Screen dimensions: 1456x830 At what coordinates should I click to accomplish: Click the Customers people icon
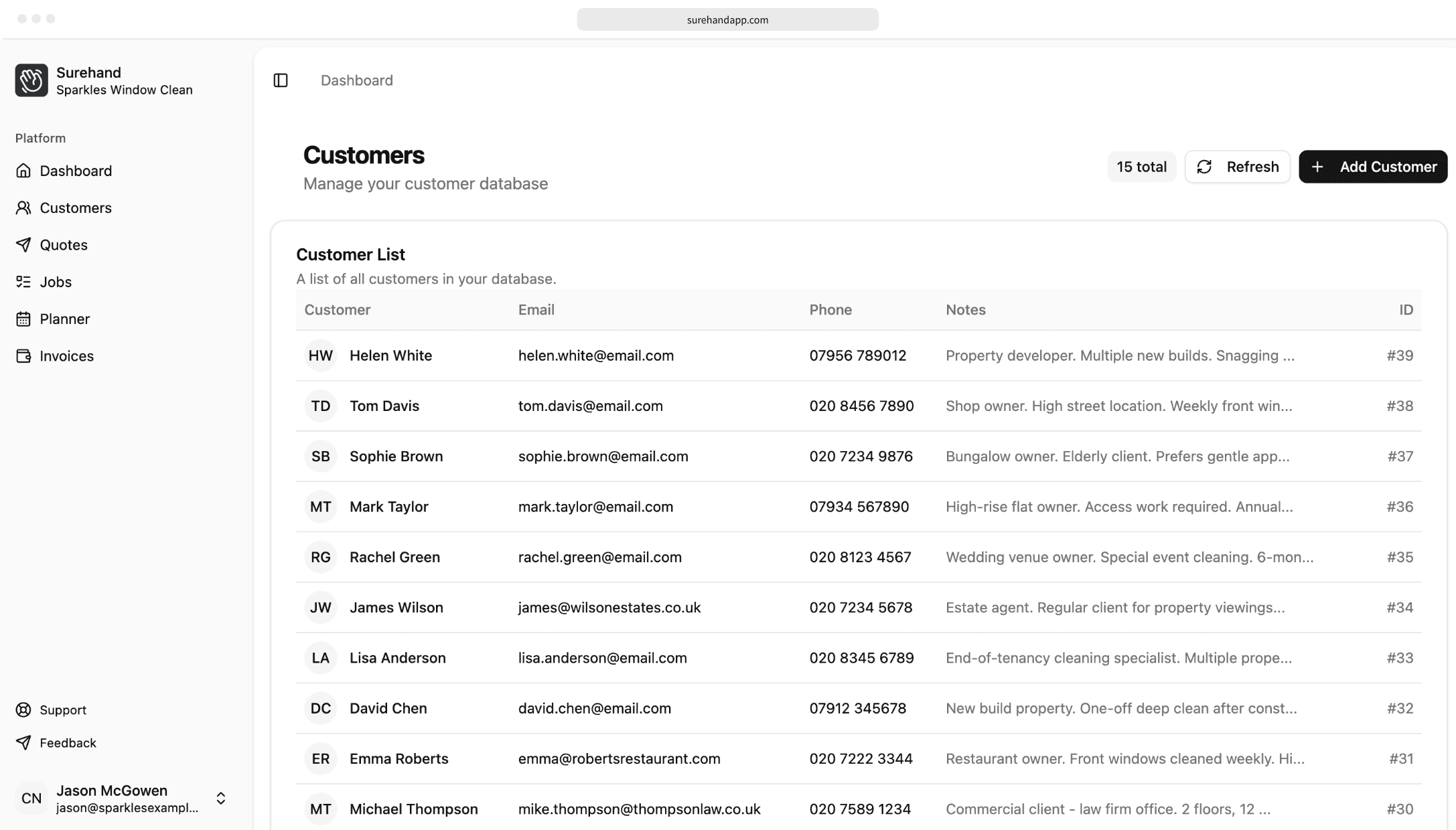(x=23, y=207)
